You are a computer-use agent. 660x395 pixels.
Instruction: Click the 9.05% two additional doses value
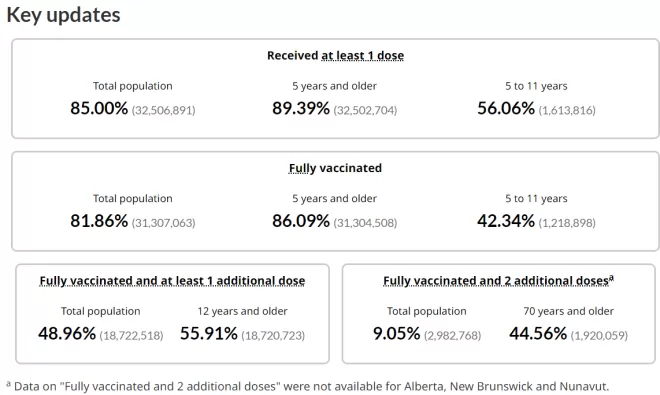[x=397, y=334]
